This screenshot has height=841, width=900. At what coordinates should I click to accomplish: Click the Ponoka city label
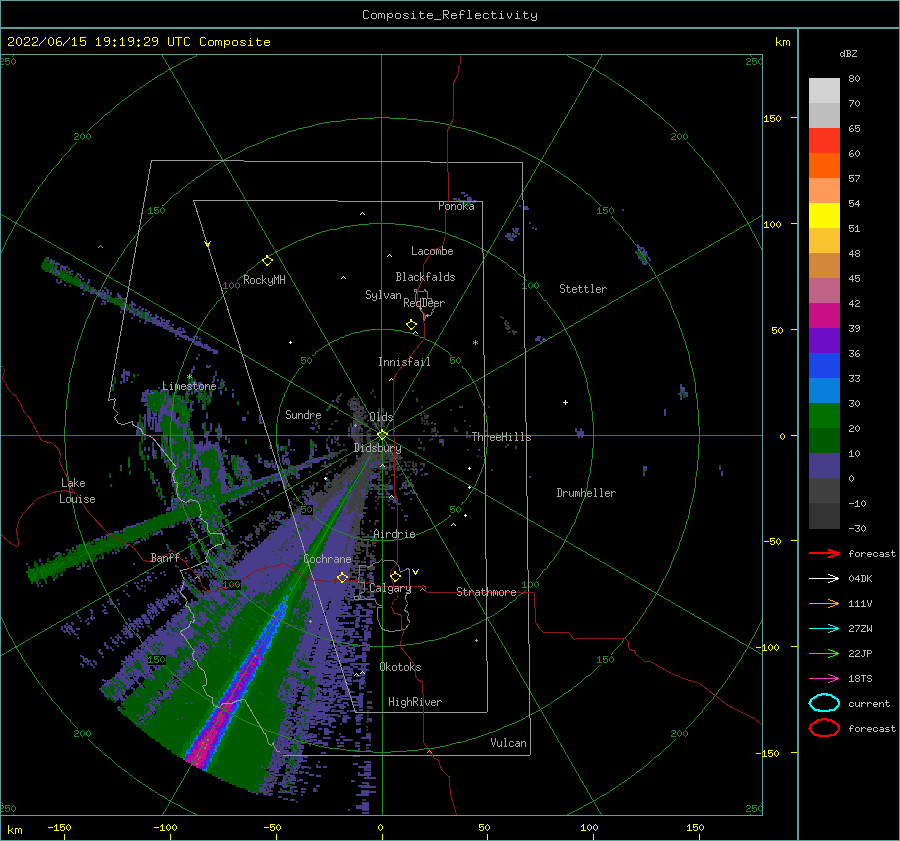pos(456,206)
